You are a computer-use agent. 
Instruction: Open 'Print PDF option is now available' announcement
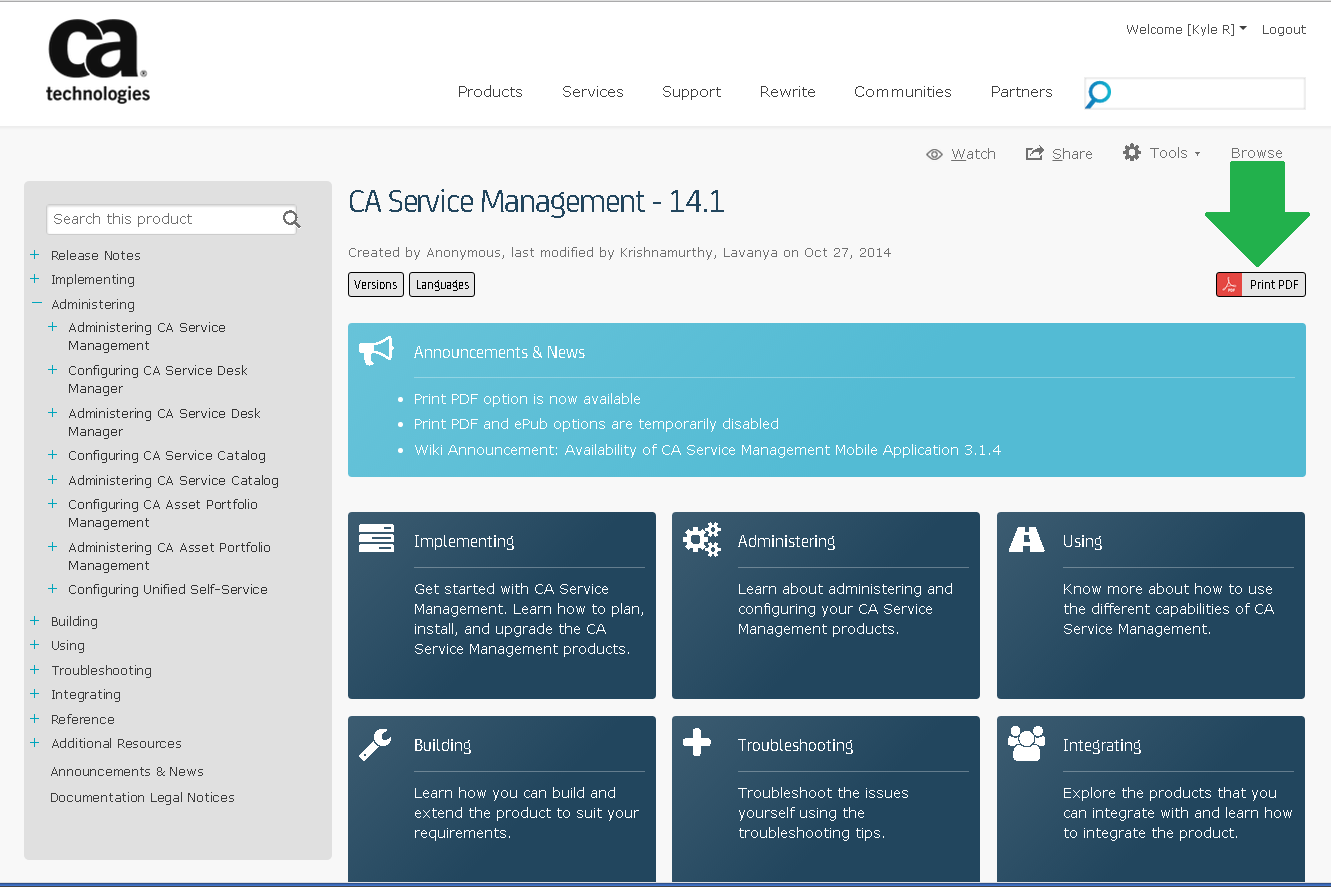527,398
